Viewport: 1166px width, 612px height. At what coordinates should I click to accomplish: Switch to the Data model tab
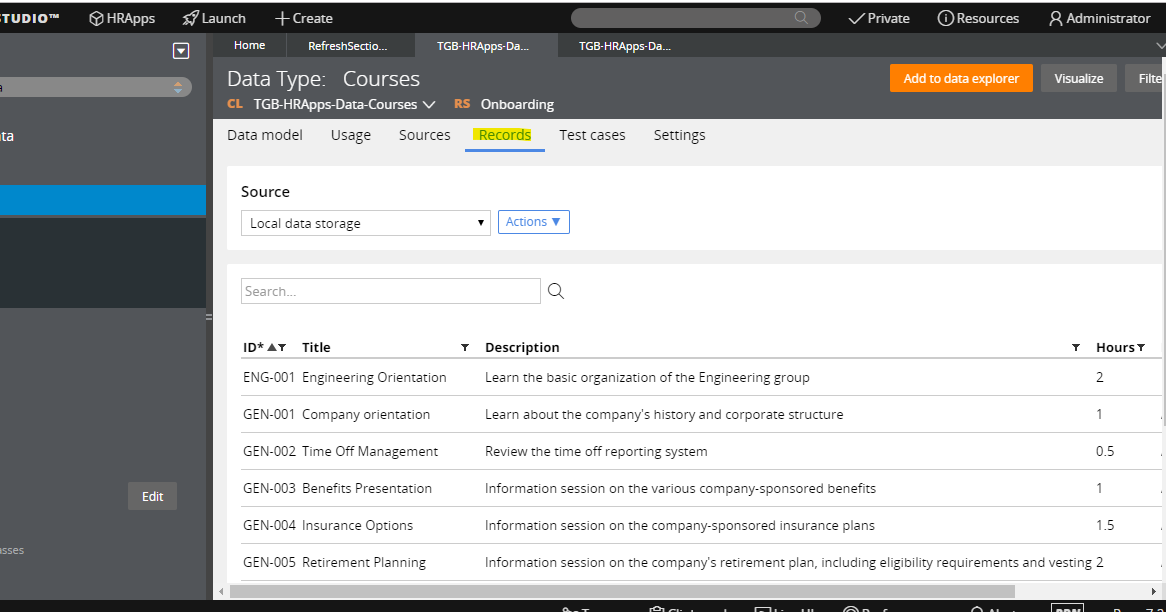pyautogui.click(x=265, y=135)
